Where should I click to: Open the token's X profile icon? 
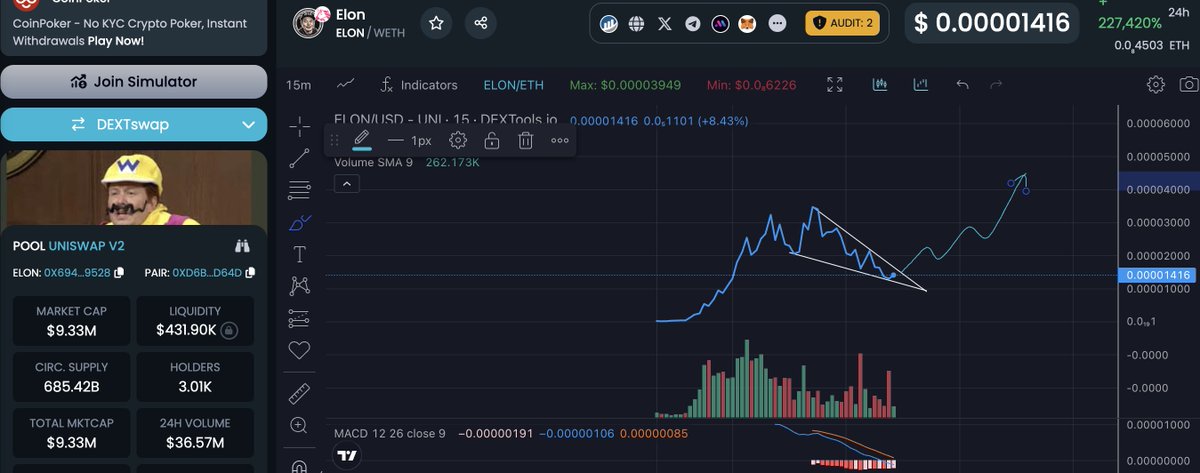[x=665, y=23]
